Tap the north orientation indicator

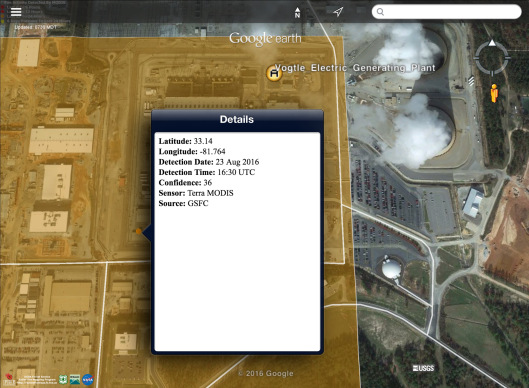point(297,12)
